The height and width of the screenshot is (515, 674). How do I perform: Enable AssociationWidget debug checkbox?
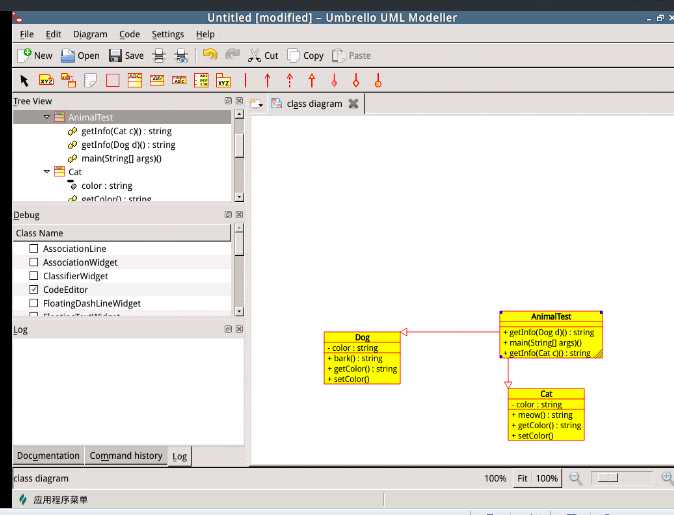pyautogui.click(x=33, y=262)
